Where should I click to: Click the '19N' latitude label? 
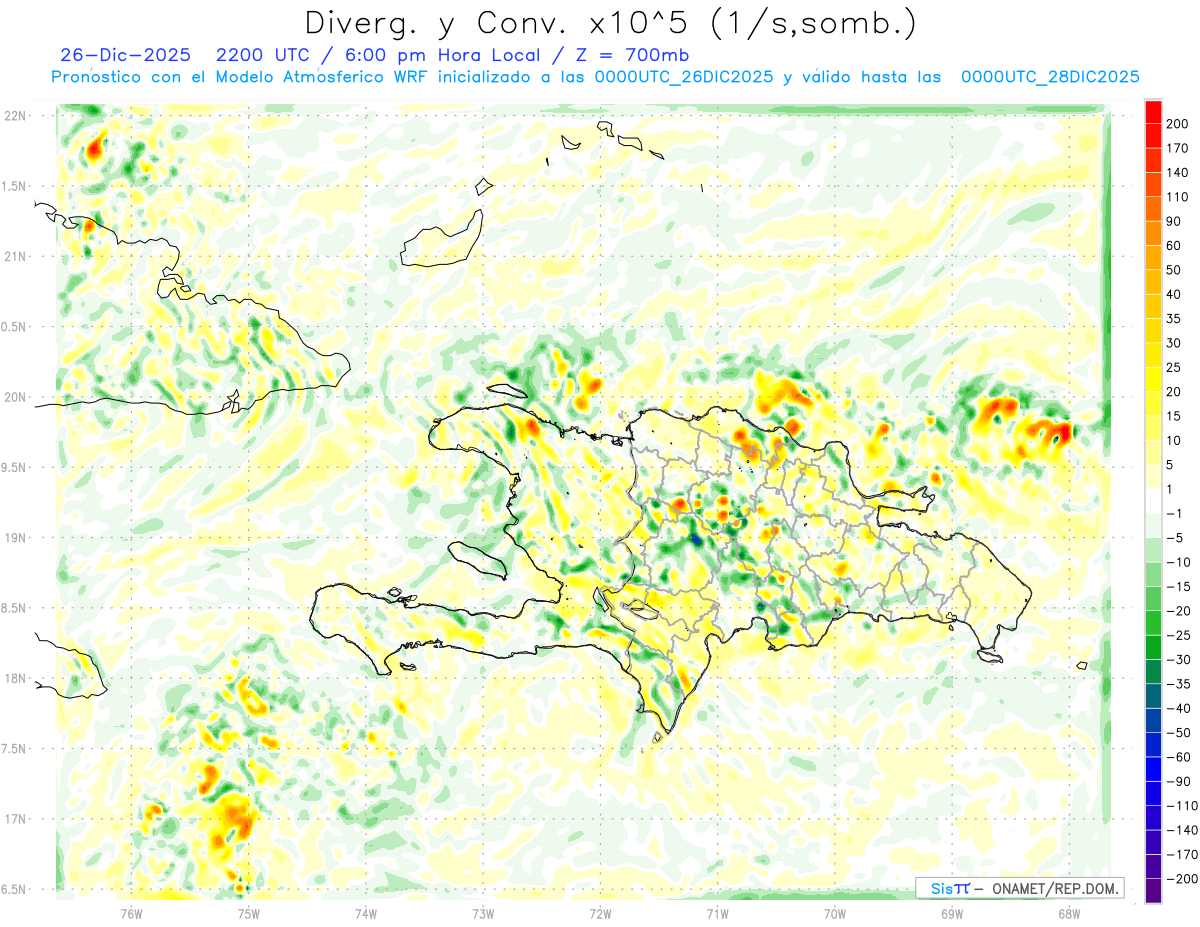[14, 538]
